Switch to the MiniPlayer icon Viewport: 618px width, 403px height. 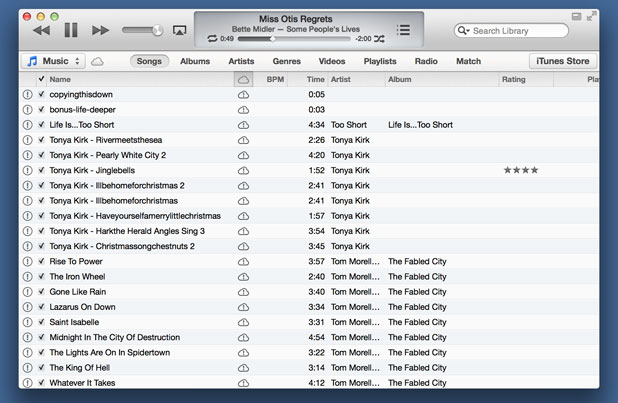(x=576, y=17)
